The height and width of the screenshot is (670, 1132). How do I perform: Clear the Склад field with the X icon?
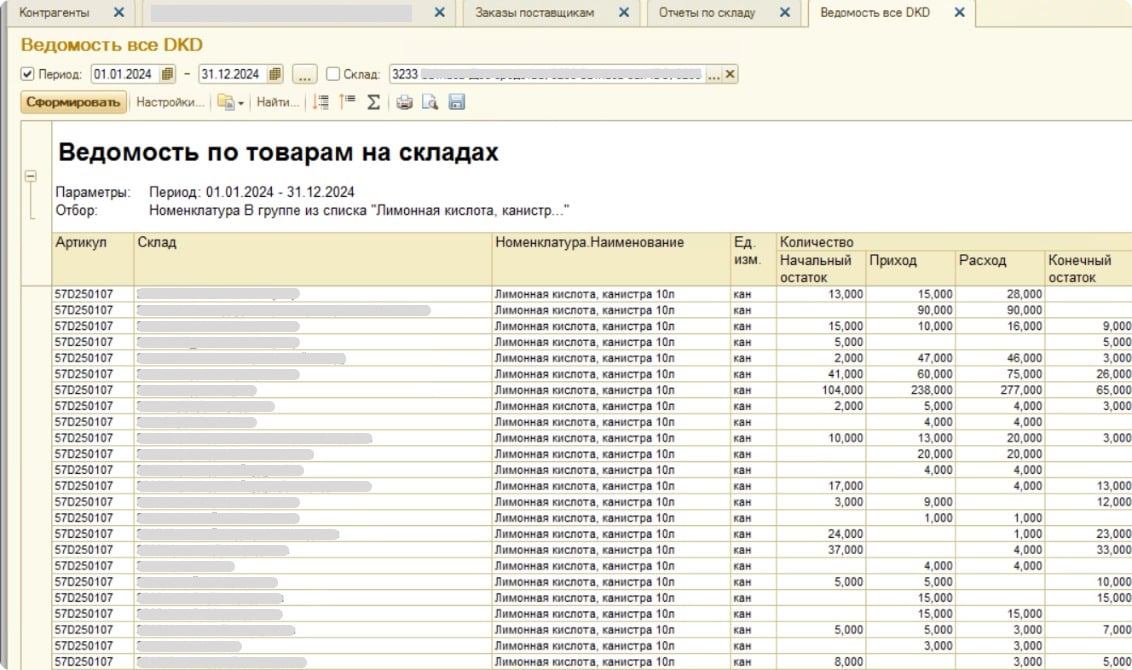point(729,73)
